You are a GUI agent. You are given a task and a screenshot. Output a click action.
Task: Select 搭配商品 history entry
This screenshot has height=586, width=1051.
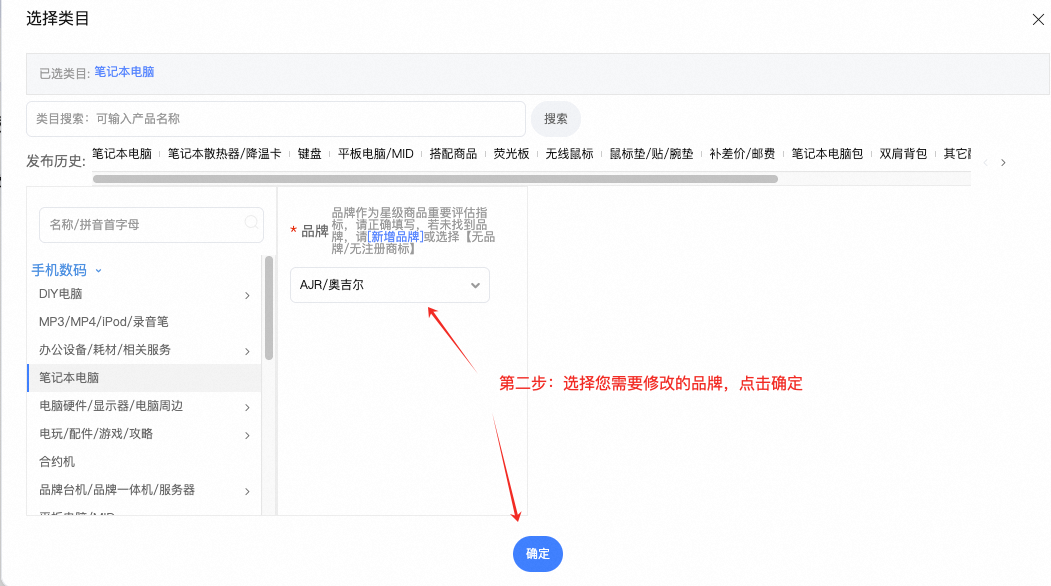point(453,154)
